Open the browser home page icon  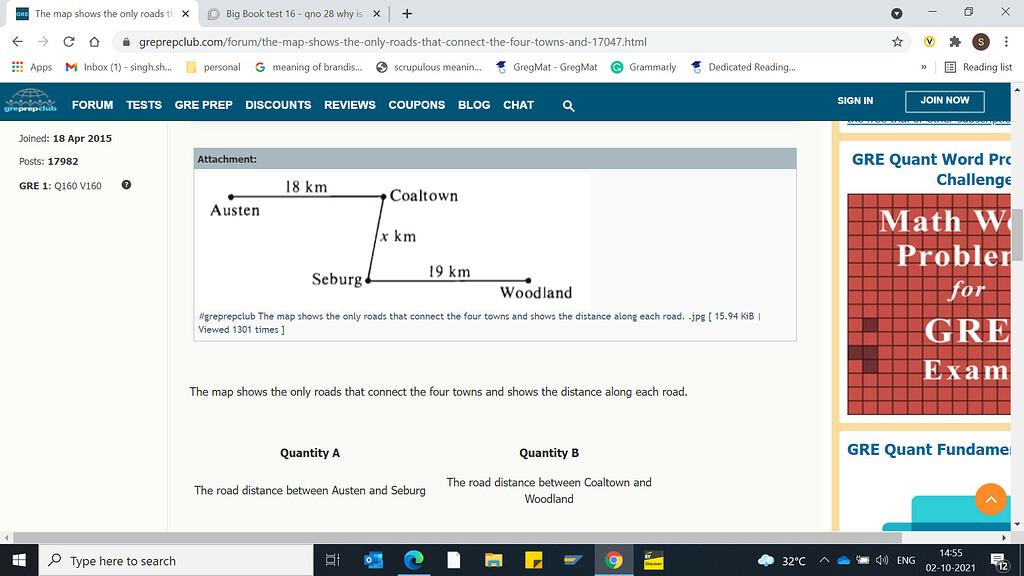pyautogui.click(x=94, y=42)
